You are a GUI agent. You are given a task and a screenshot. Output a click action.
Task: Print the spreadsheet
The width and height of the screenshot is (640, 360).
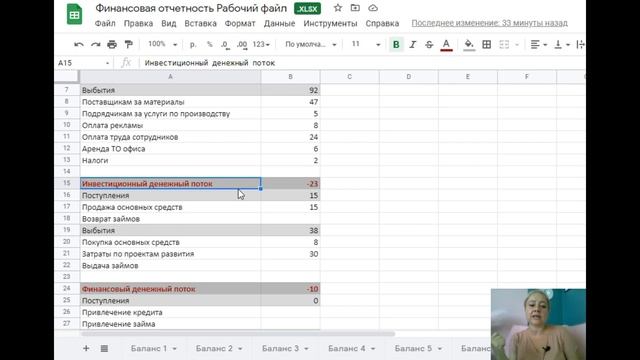click(112, 44)
